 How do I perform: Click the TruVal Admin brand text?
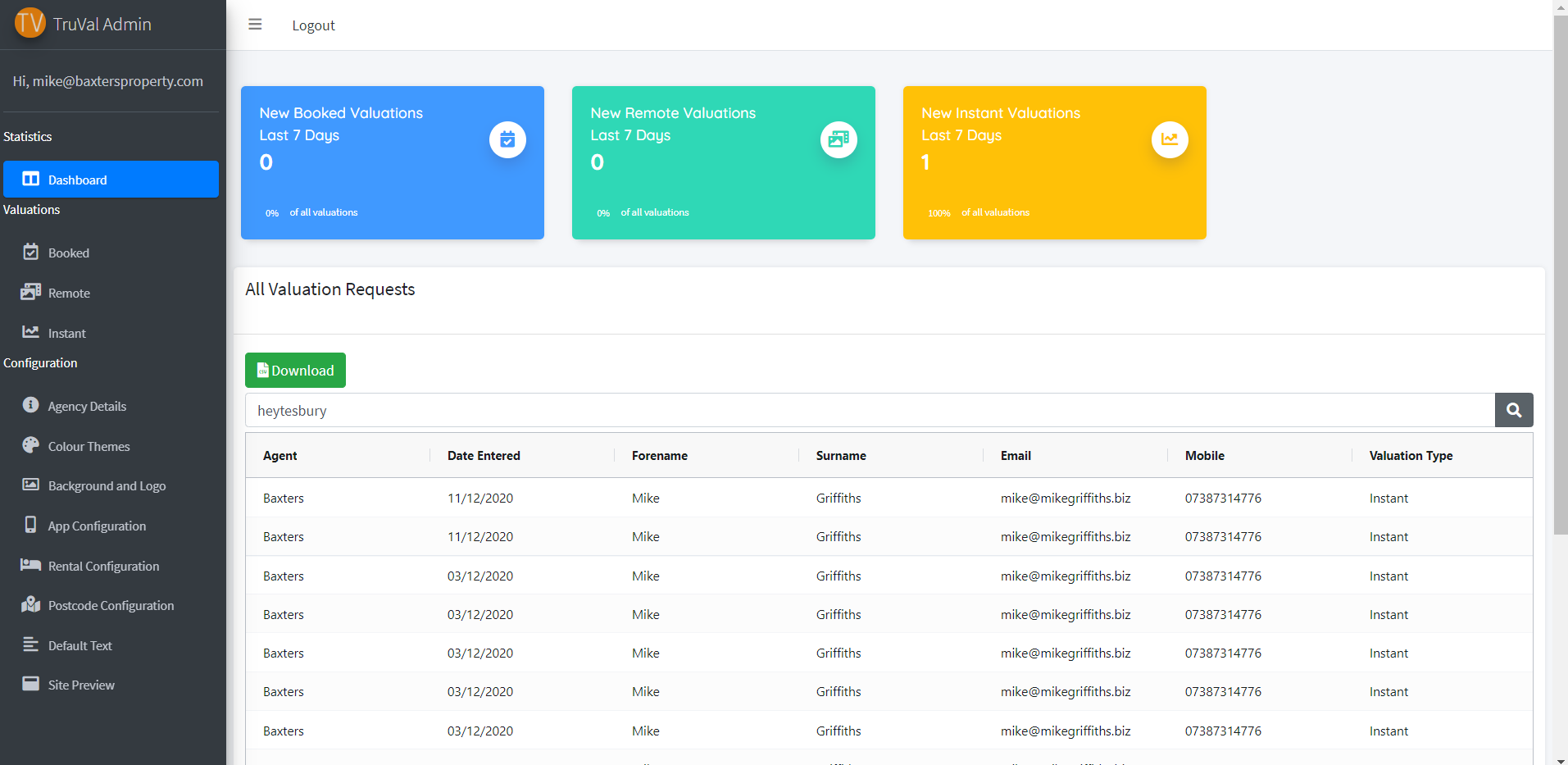pos(102,25)
